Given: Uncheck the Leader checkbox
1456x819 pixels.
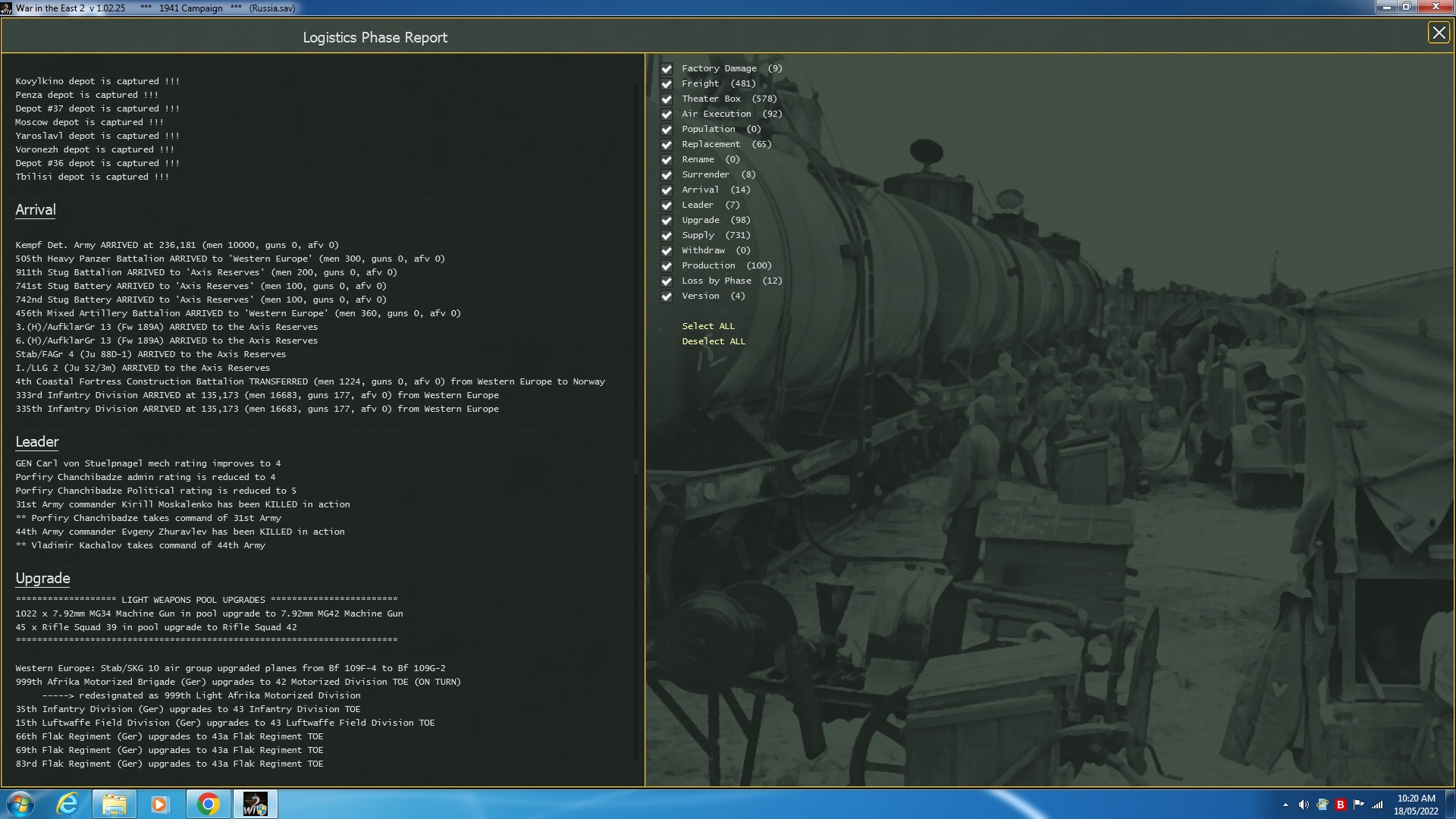Looking at the screenshot, I should point(667,206).
